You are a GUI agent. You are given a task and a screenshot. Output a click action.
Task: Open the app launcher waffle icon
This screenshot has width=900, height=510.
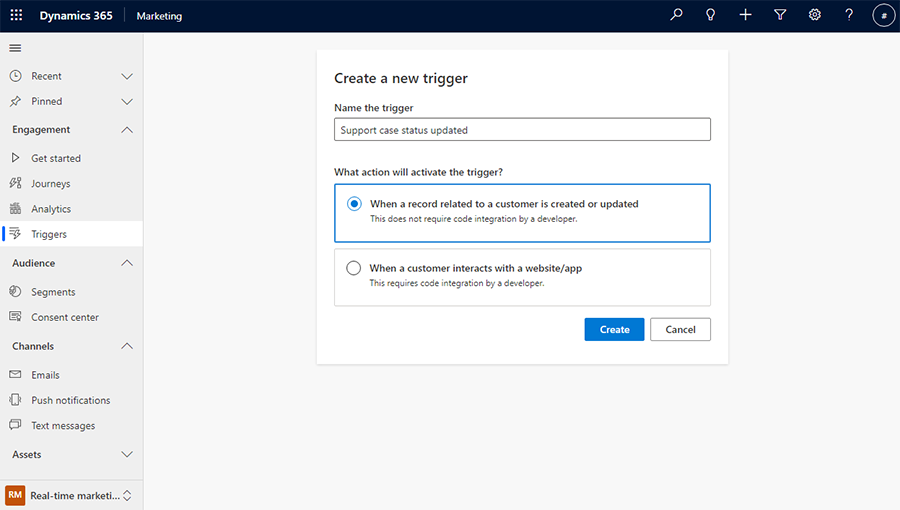pos(16,16)
